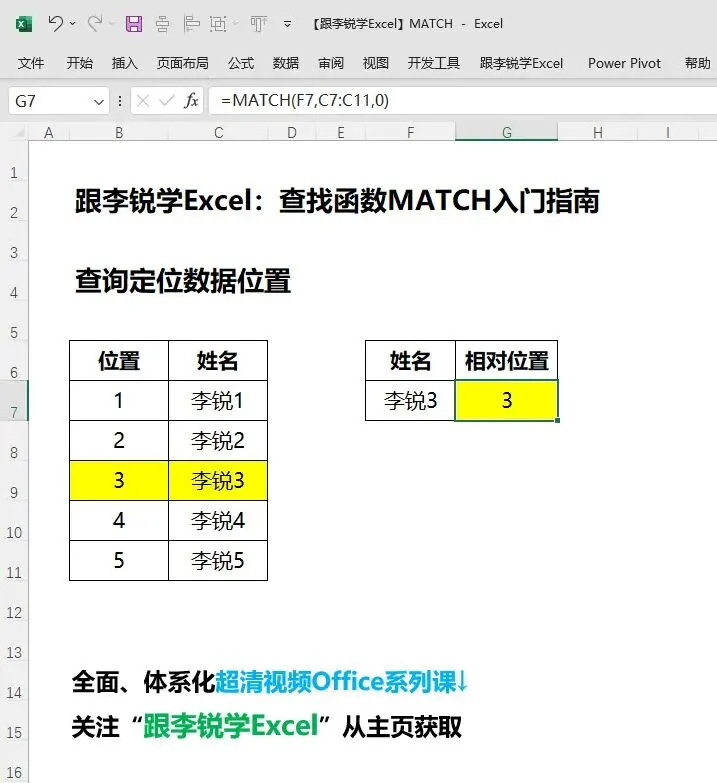Screen dimensions: 717x783
Task: Save workbook with the purple floppy icon
Action: (x=133, y=23)
